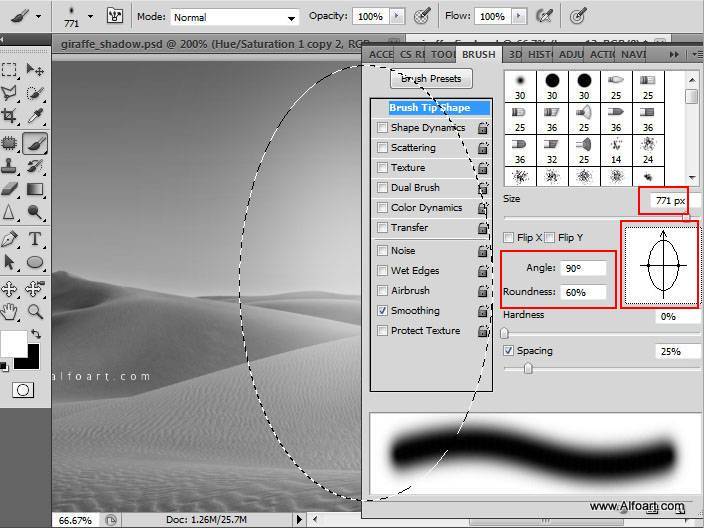Click the Brush Presets button
The height and width of the screenshot is (528, 704).
click(431, 79)
